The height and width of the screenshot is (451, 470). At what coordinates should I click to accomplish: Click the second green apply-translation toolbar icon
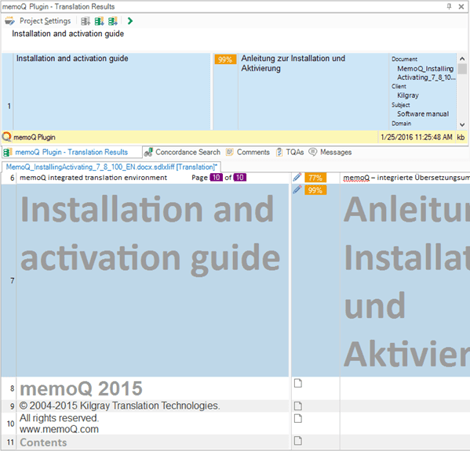[113, 21]
